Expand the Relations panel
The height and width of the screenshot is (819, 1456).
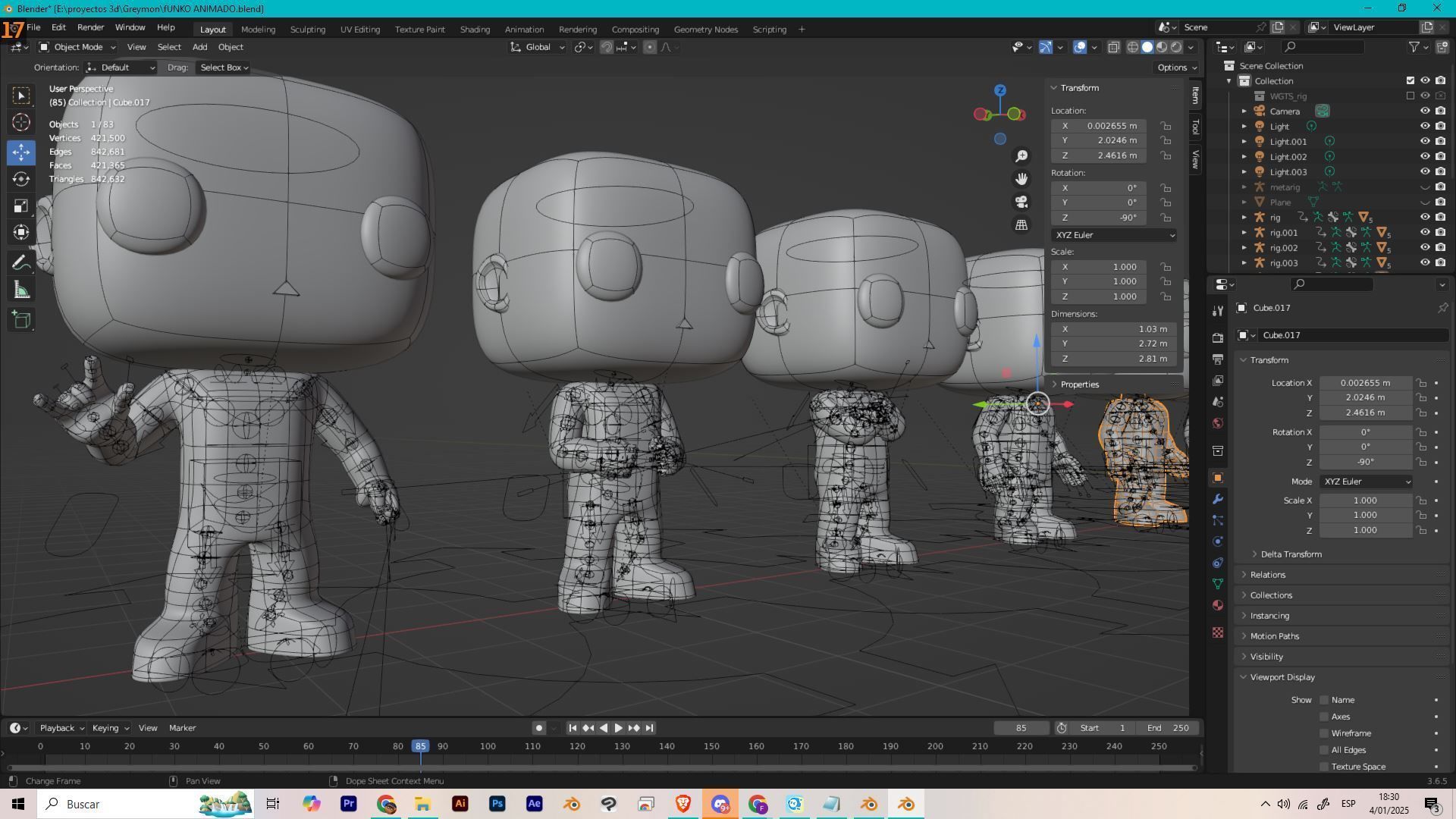tap(1267, 575)
